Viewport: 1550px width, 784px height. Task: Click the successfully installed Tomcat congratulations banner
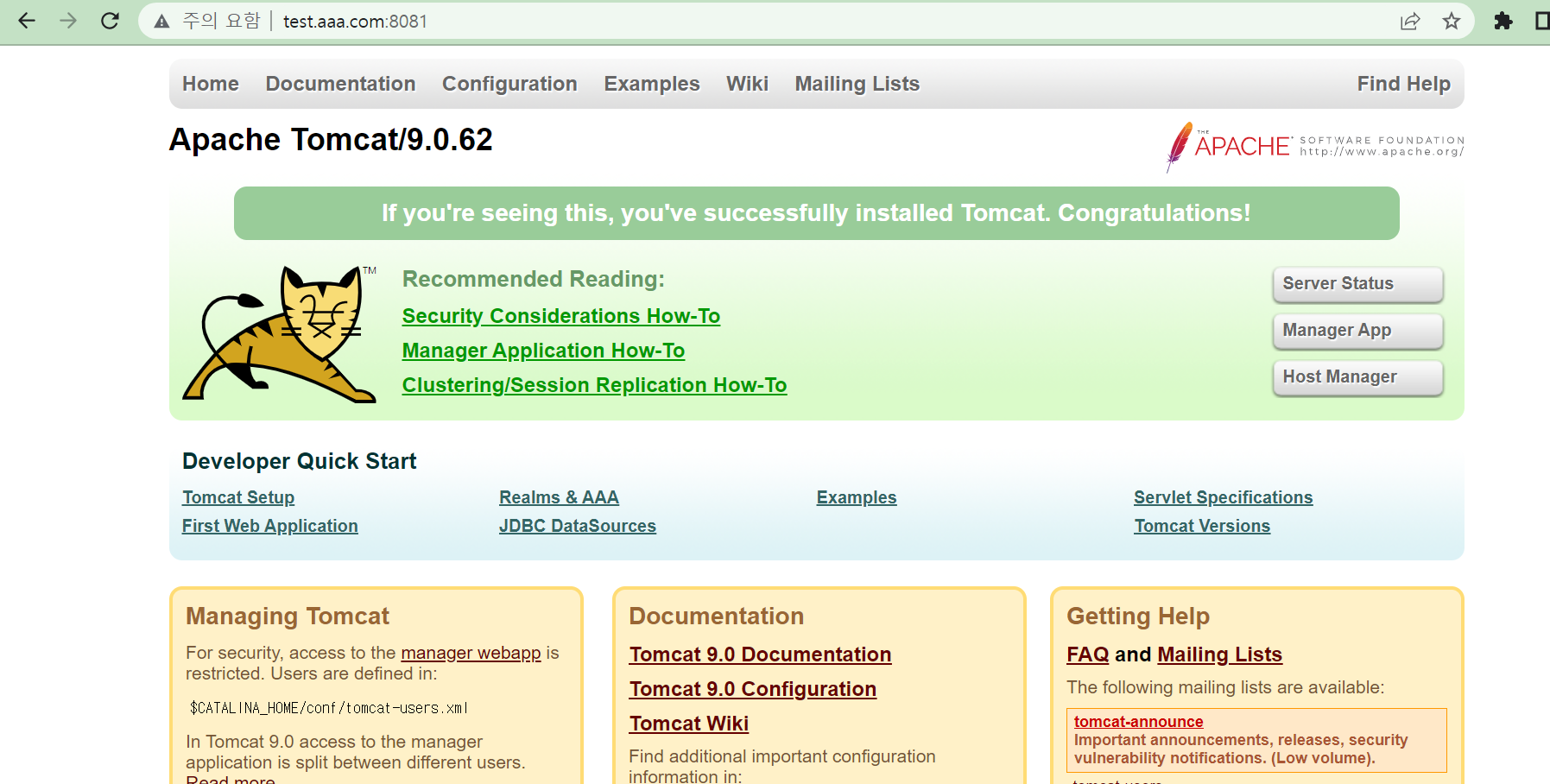[x=816, y=213]
